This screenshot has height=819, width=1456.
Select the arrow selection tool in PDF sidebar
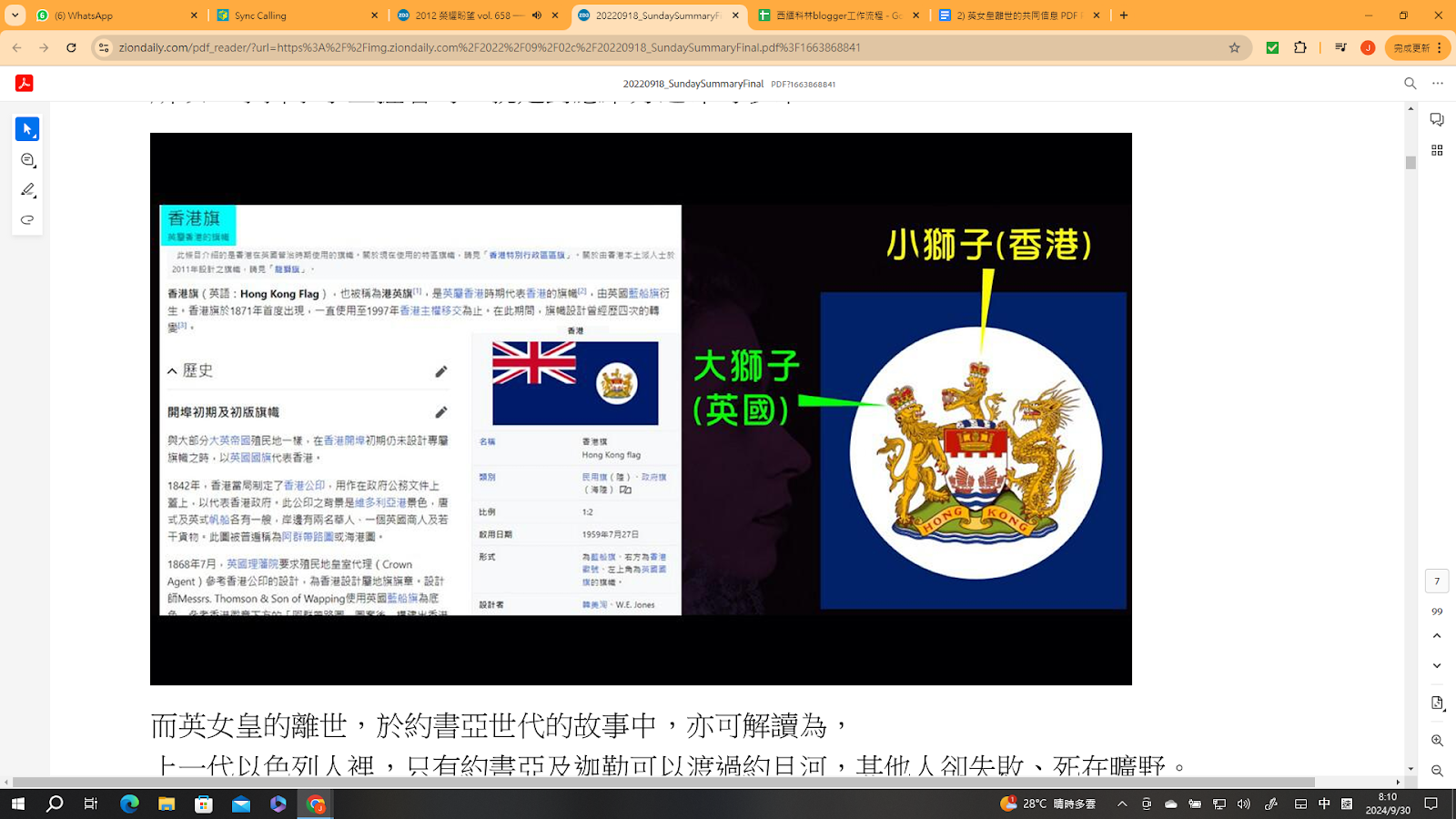pyautogui.click(x=27, y=129)
